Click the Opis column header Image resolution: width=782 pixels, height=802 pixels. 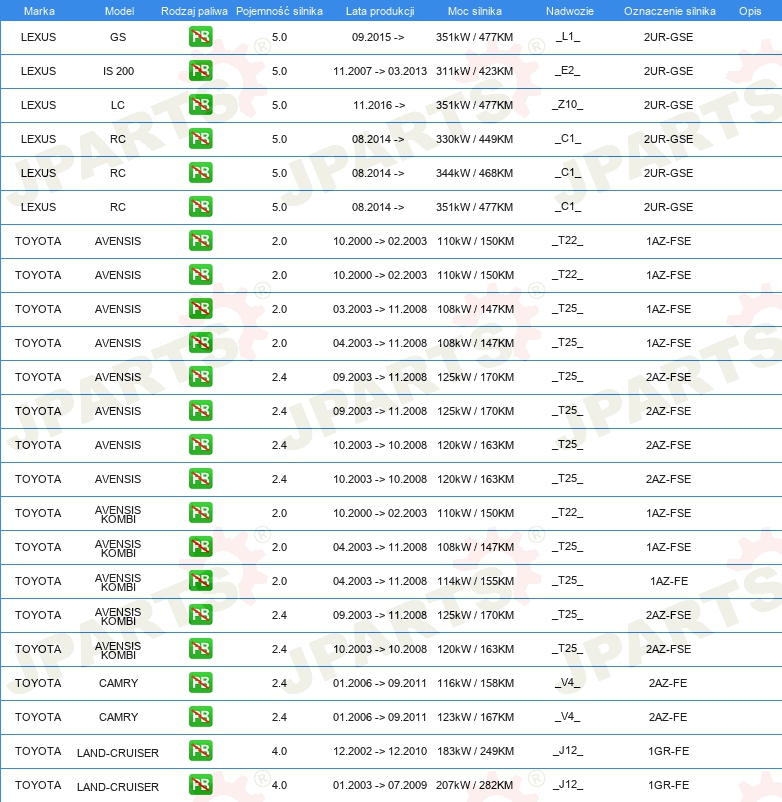[x=750, y=11]
